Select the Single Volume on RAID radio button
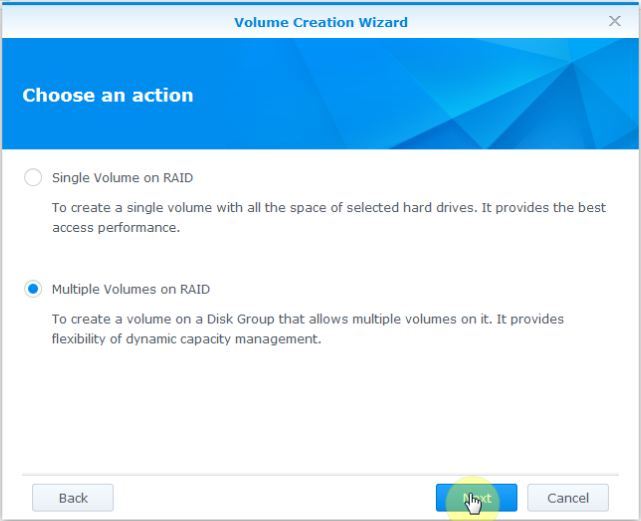 tap(33, 178)
